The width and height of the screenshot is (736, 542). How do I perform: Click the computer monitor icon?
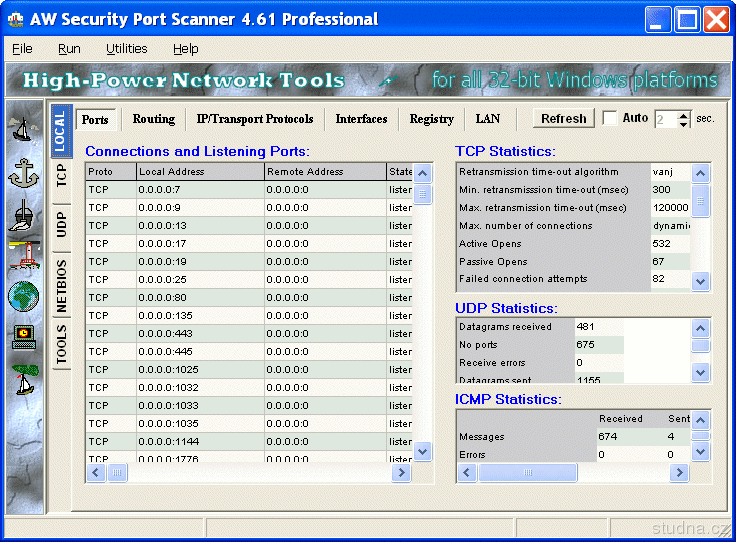[23, 338]
